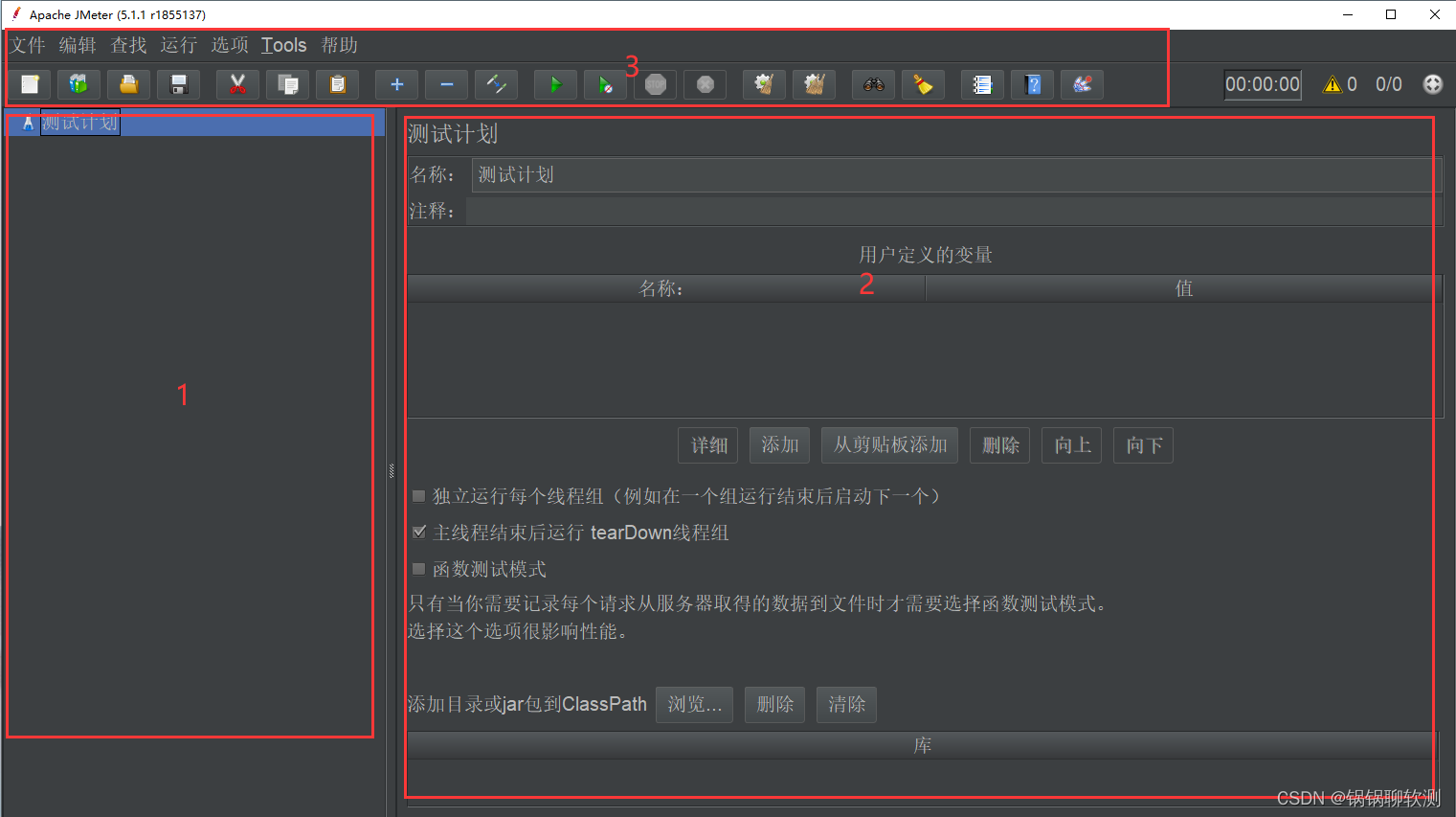Uncheck 主线程结束后运行 tearDown线程组
Screen dimensions: 1456x817
418,532
